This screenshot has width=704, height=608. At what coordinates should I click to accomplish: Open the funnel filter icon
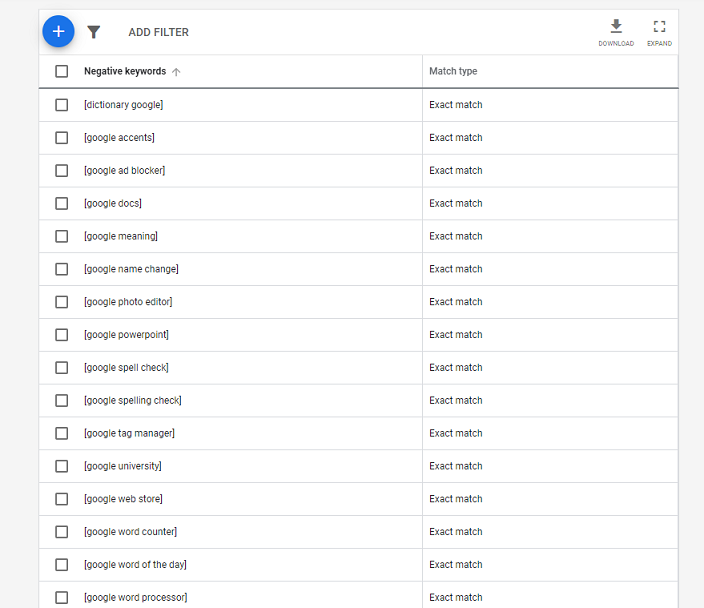click(x=93, y=32)
